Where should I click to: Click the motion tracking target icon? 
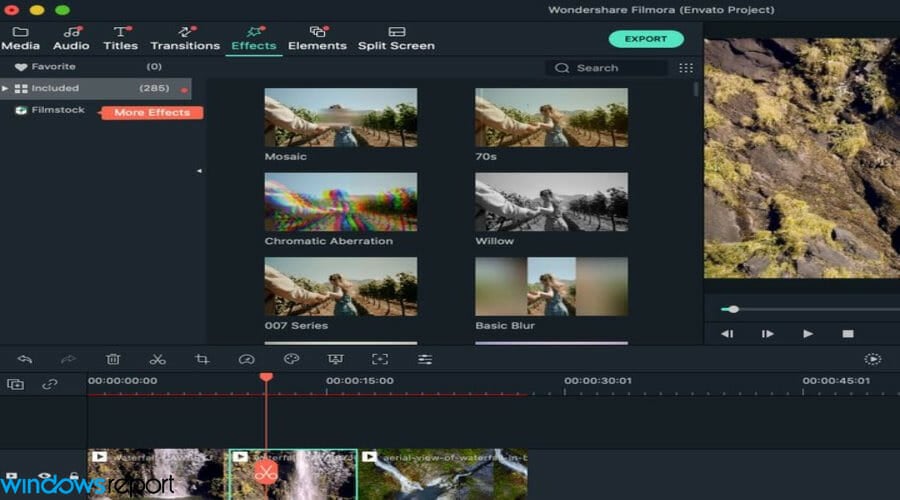tap(380, 359)
